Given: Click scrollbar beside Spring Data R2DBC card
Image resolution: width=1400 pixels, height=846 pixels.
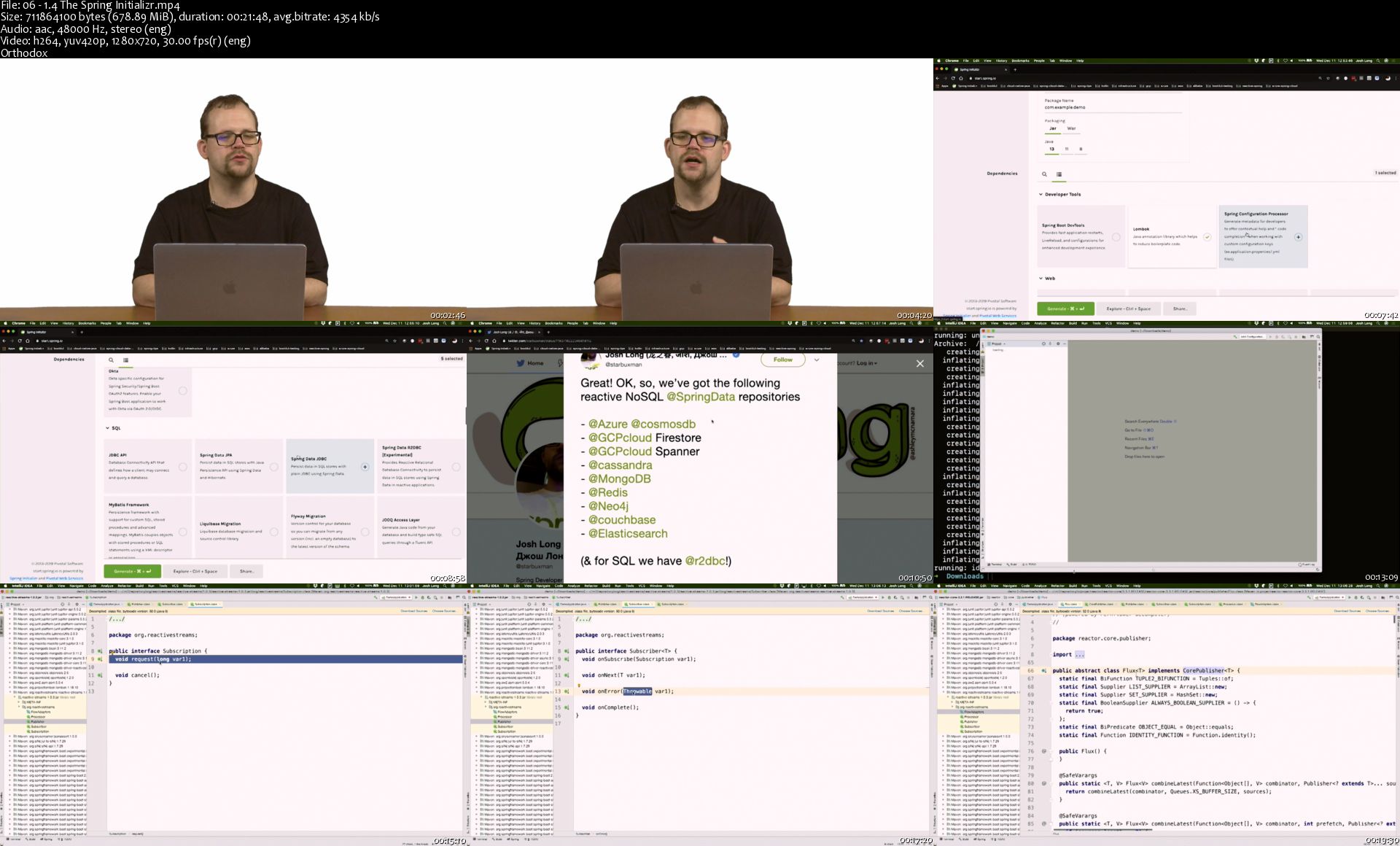Looking at the screenshot, I should coord(464,416).
